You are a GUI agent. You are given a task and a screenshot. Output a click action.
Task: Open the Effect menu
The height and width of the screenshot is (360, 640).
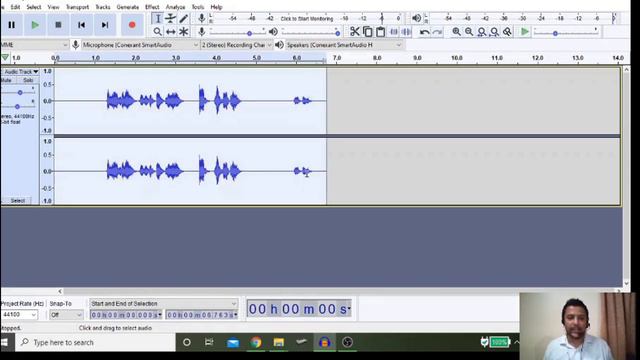(152, 7)
